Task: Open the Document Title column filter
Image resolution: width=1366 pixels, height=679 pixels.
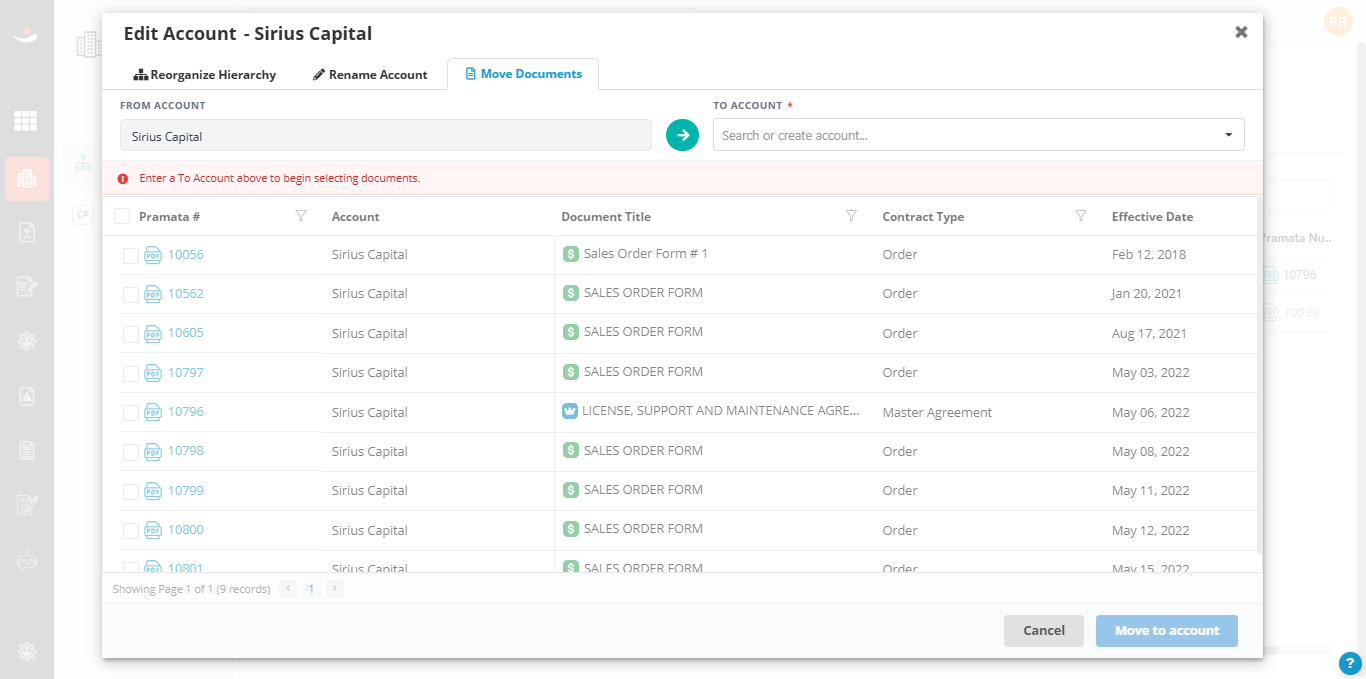Action: [851, 216]
